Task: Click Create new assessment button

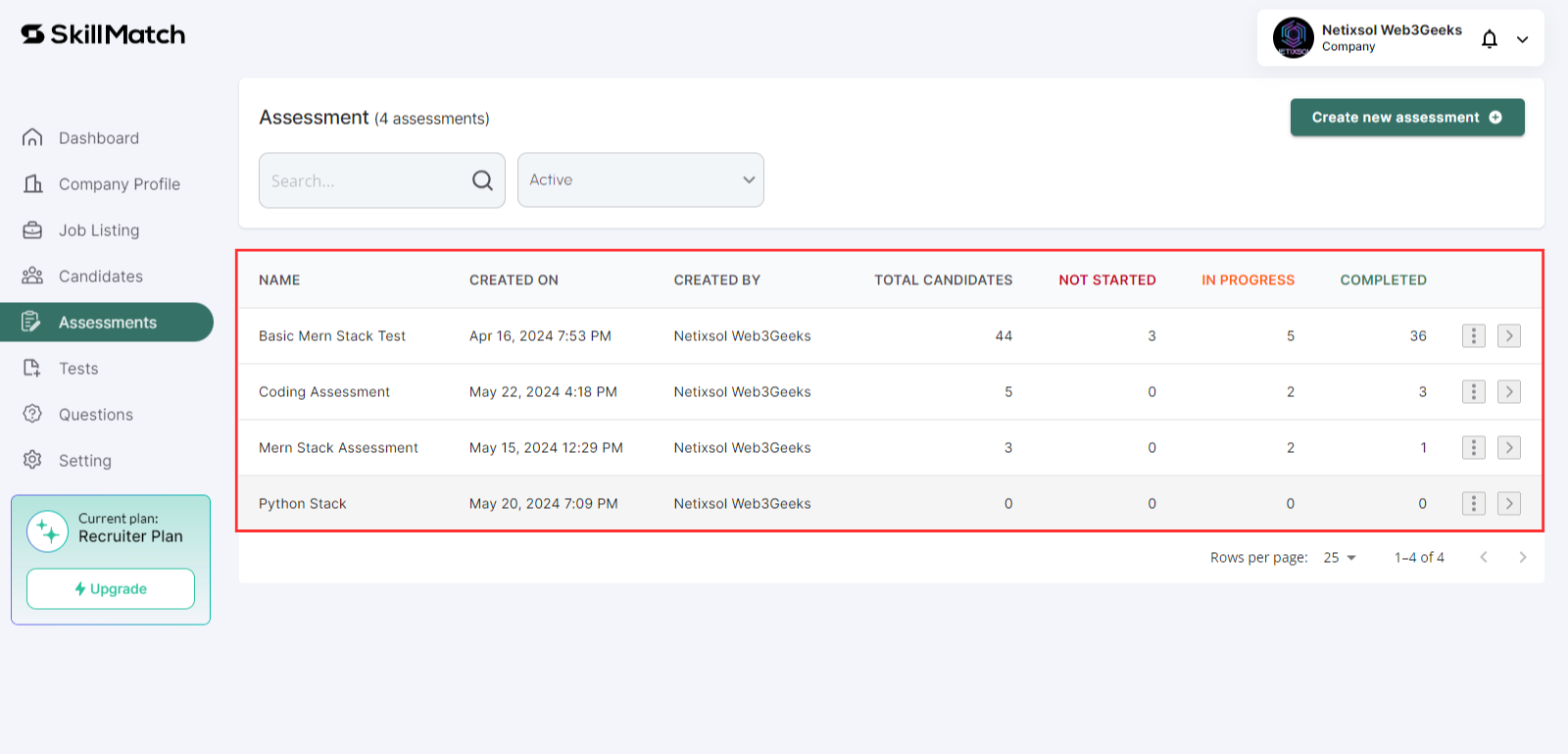Action: (x=1407, y=118)
